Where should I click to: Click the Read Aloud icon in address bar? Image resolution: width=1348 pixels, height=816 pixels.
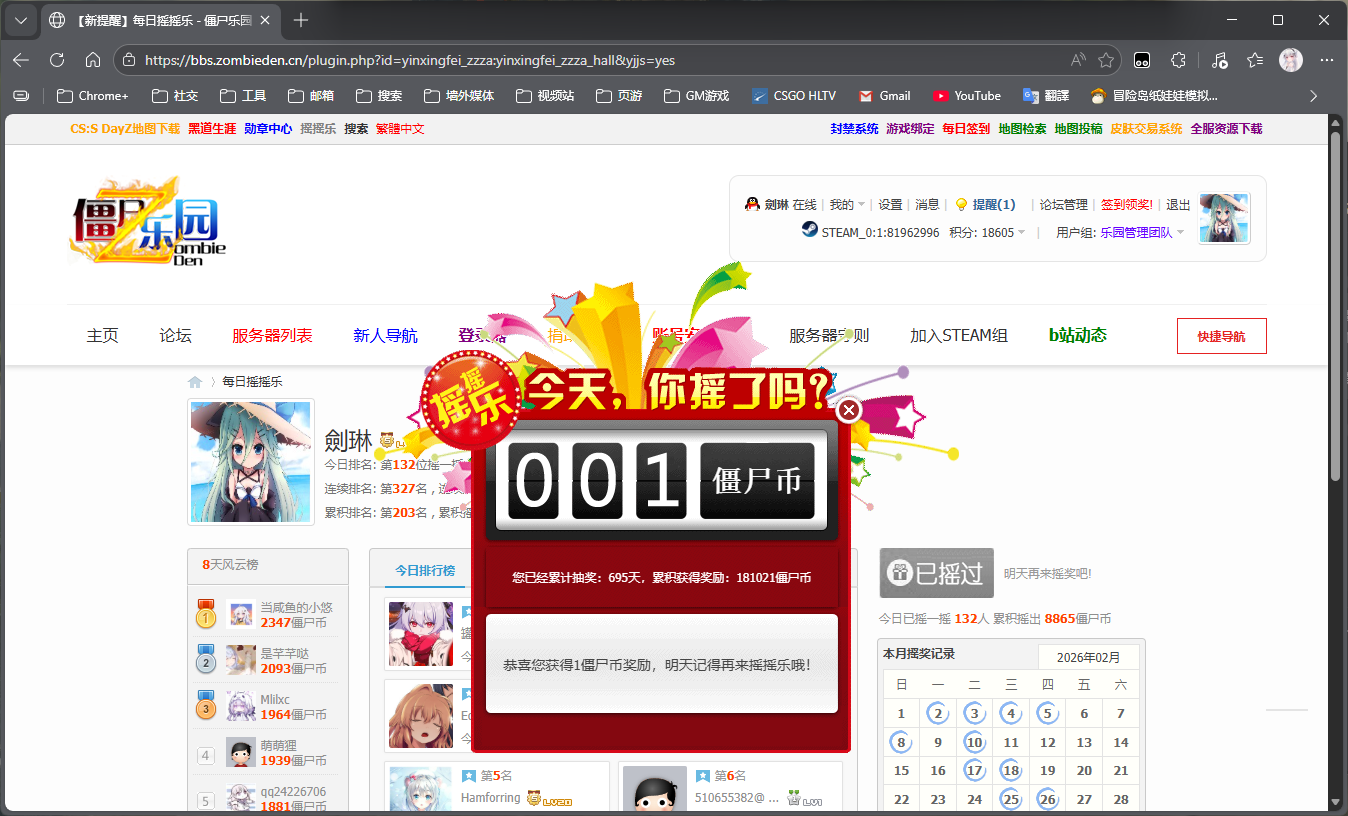point(1077,60)
